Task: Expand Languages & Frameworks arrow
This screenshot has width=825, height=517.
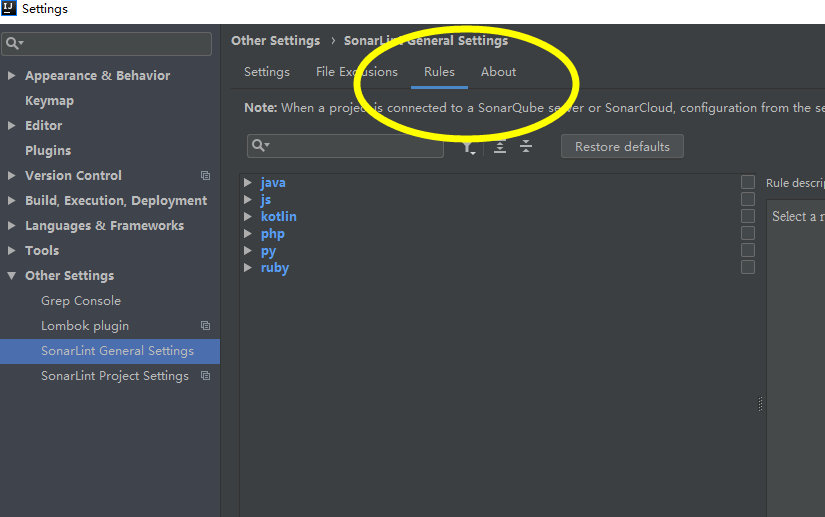Action: point(12,225)
